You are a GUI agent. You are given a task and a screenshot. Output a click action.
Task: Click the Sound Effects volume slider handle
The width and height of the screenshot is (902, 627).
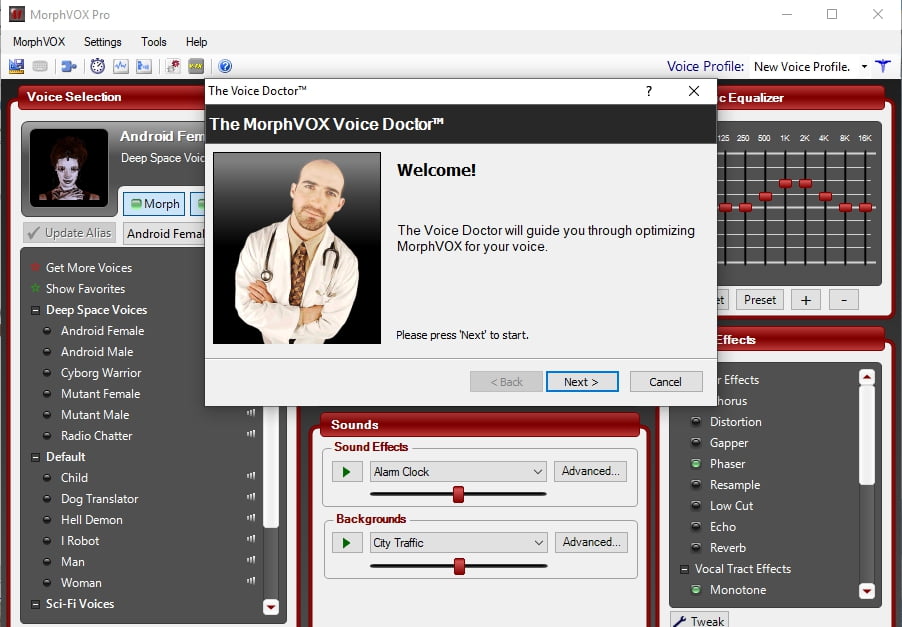tap(458, 494)
